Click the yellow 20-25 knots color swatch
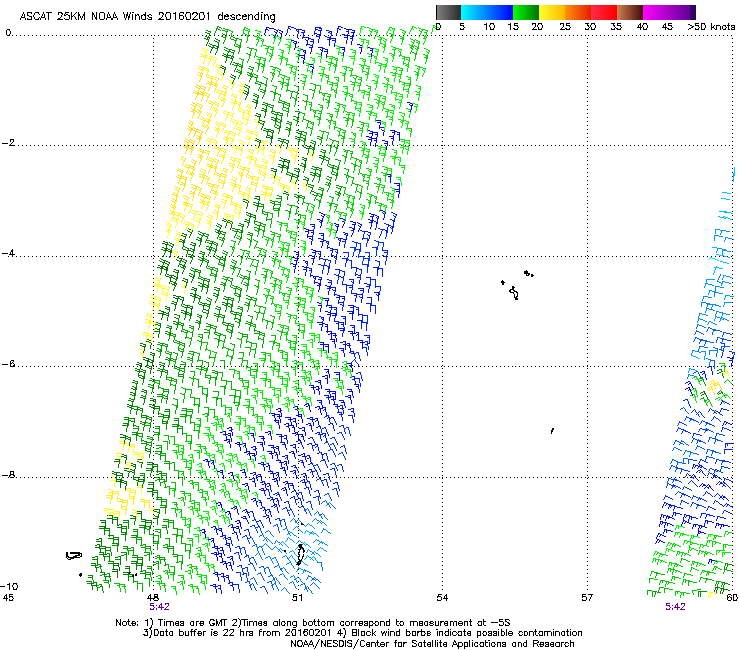Viewport: 740px width, 650px height. click(x=551, y=12)
